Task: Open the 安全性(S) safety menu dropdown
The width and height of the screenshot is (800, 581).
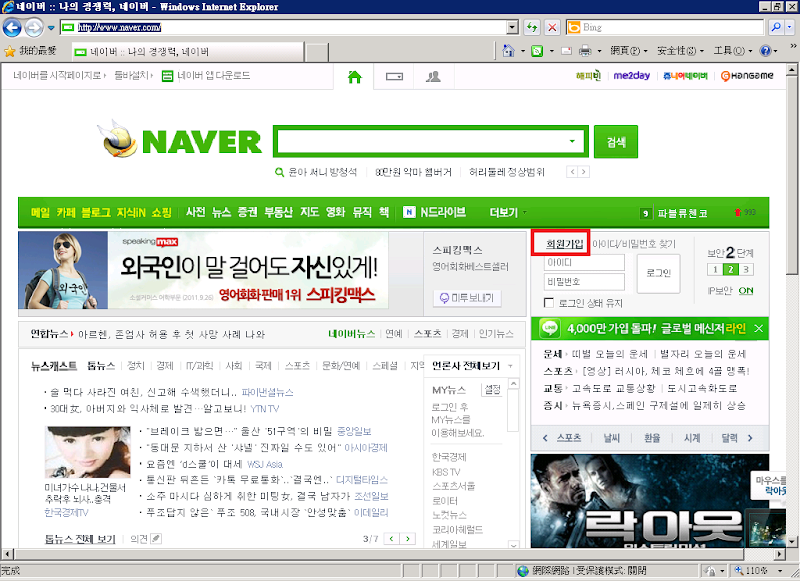Action: (x=680, y=50)
